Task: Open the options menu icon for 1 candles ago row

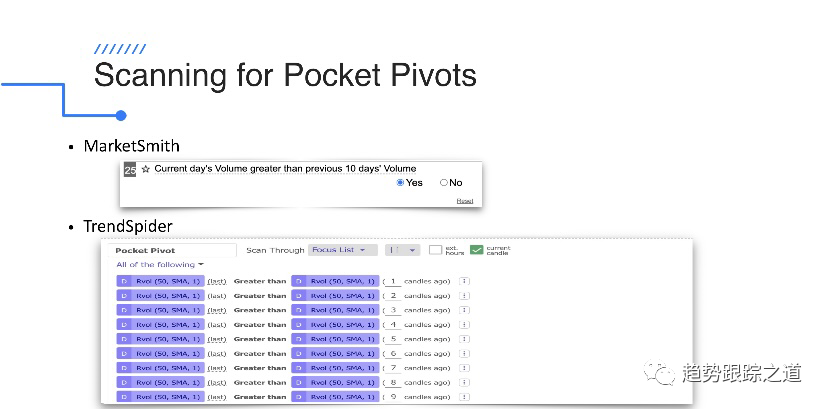Action: pos(463,282)
